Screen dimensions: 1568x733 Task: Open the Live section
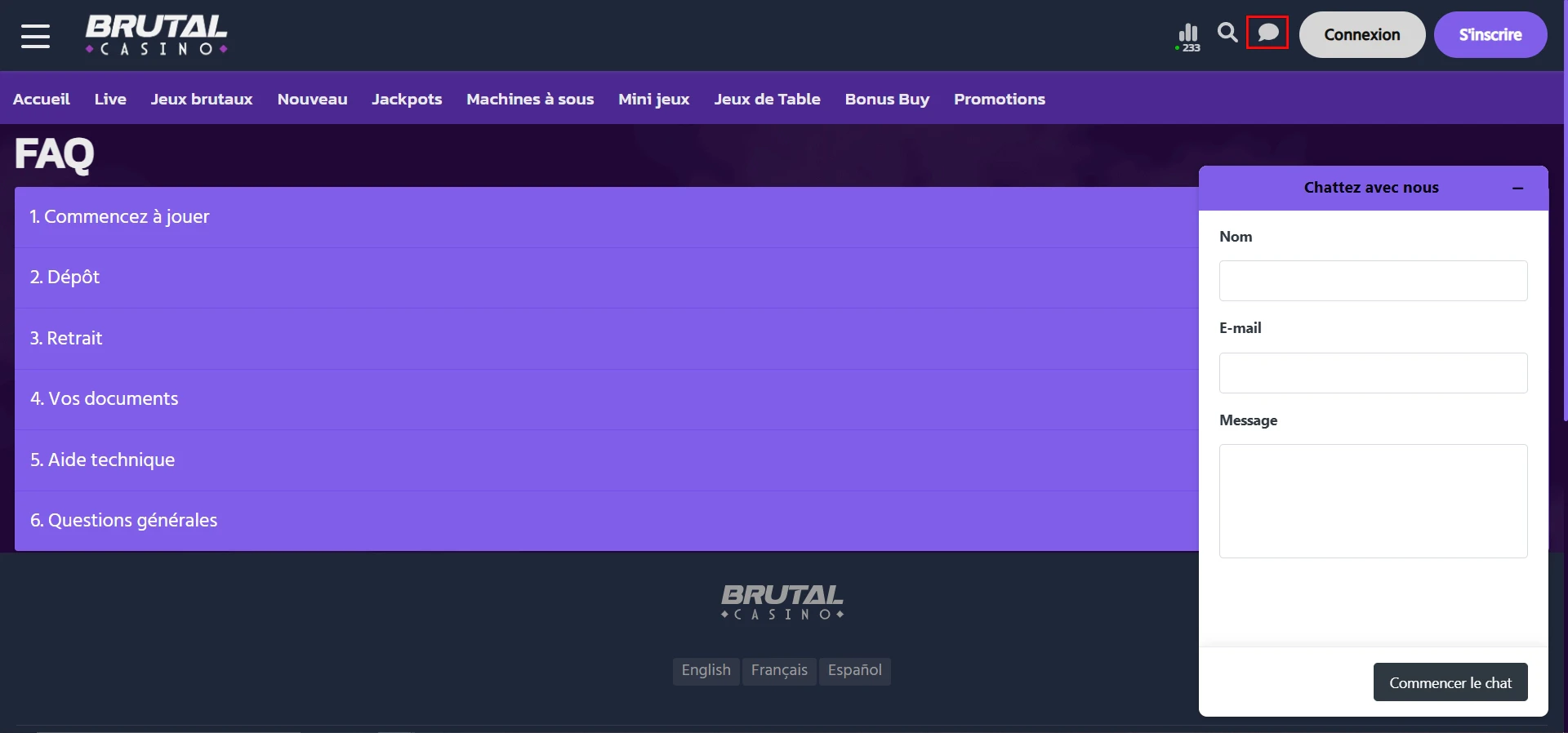(x=110, y=99)
